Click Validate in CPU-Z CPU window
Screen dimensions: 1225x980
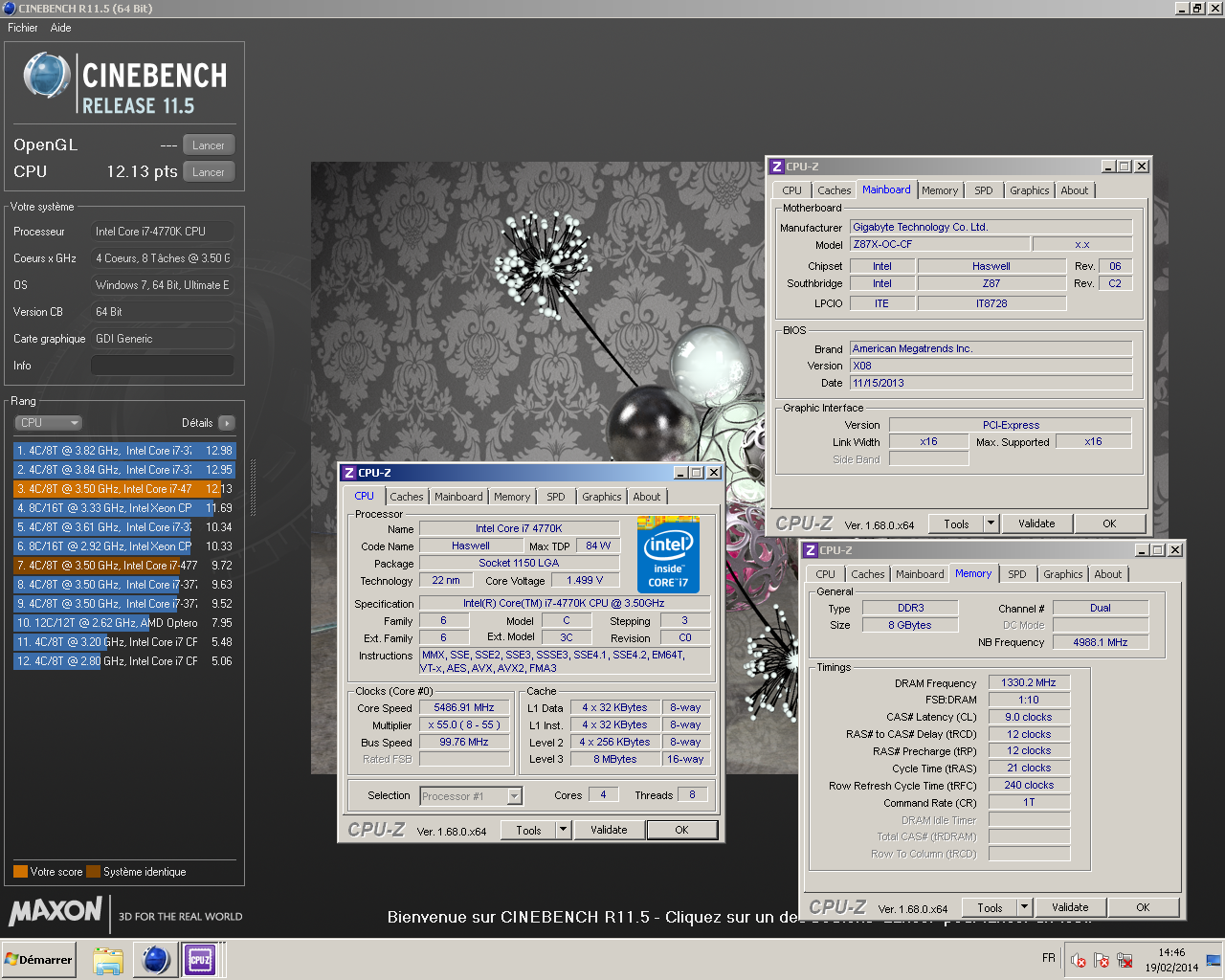[x=609, y=831]
